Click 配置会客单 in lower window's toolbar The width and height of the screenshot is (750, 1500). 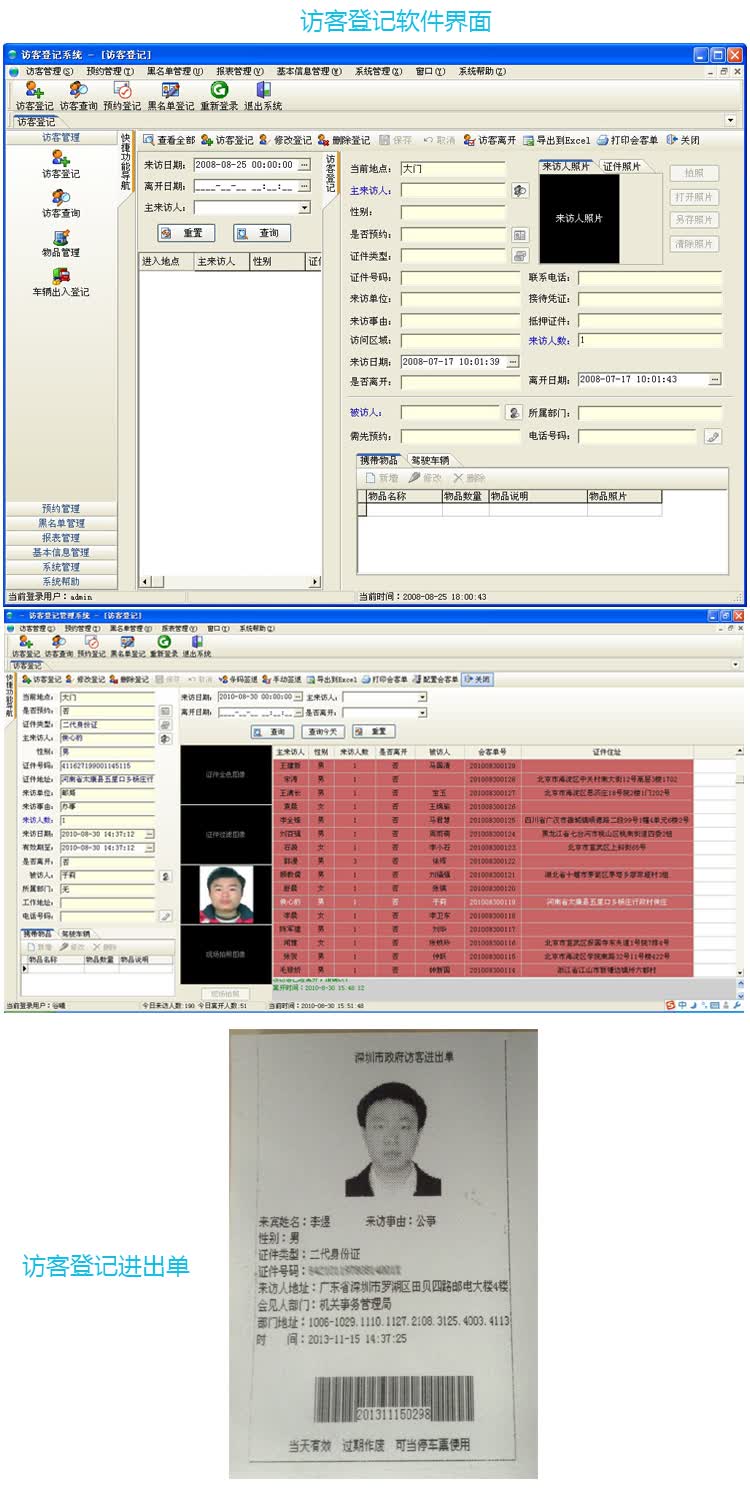(434, 679)
